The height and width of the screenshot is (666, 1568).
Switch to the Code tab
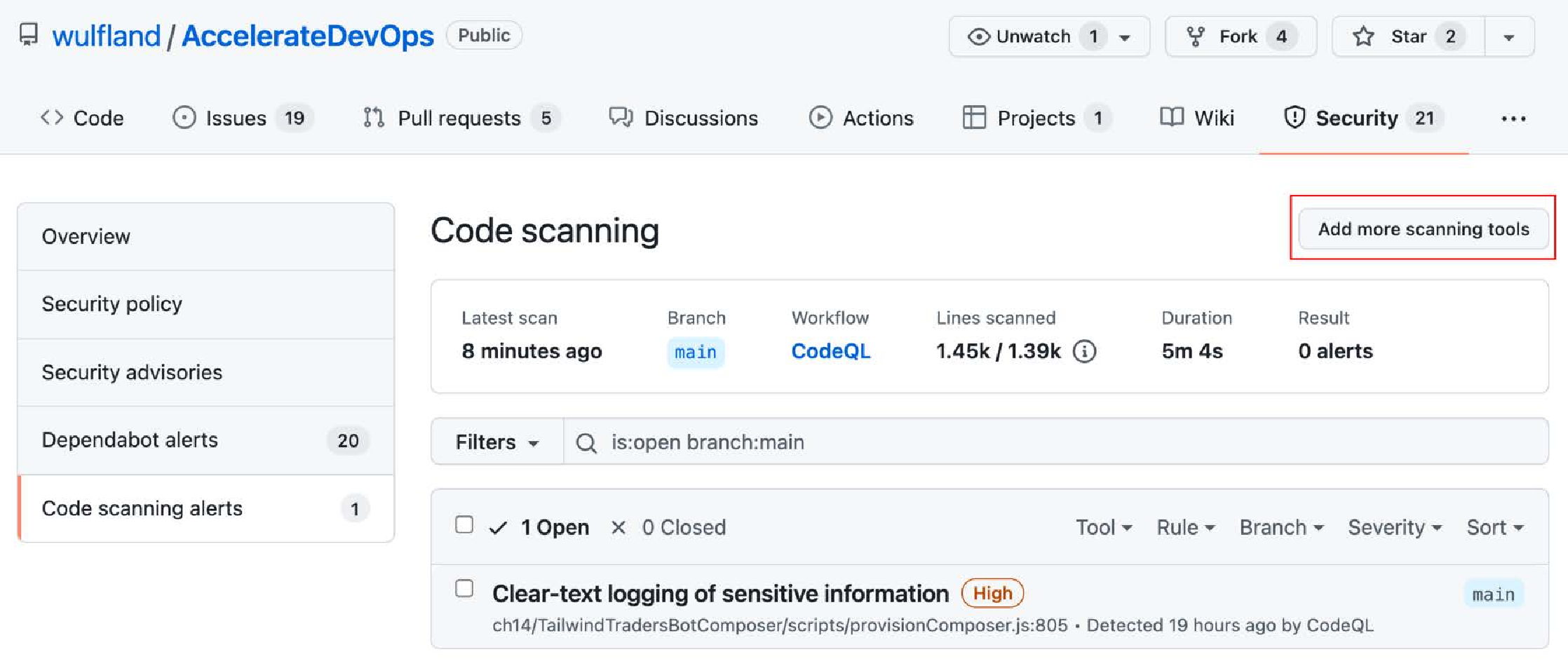pyautogui.click(x=82, y=118)
